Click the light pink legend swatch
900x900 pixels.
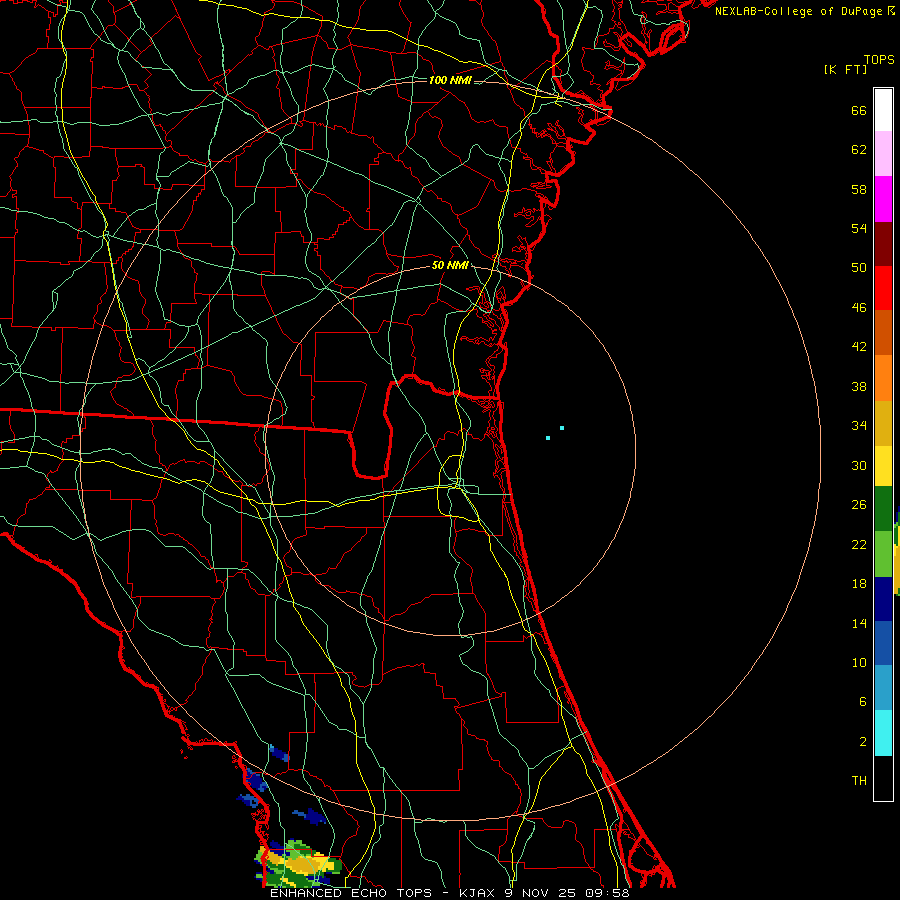point(883,153)
